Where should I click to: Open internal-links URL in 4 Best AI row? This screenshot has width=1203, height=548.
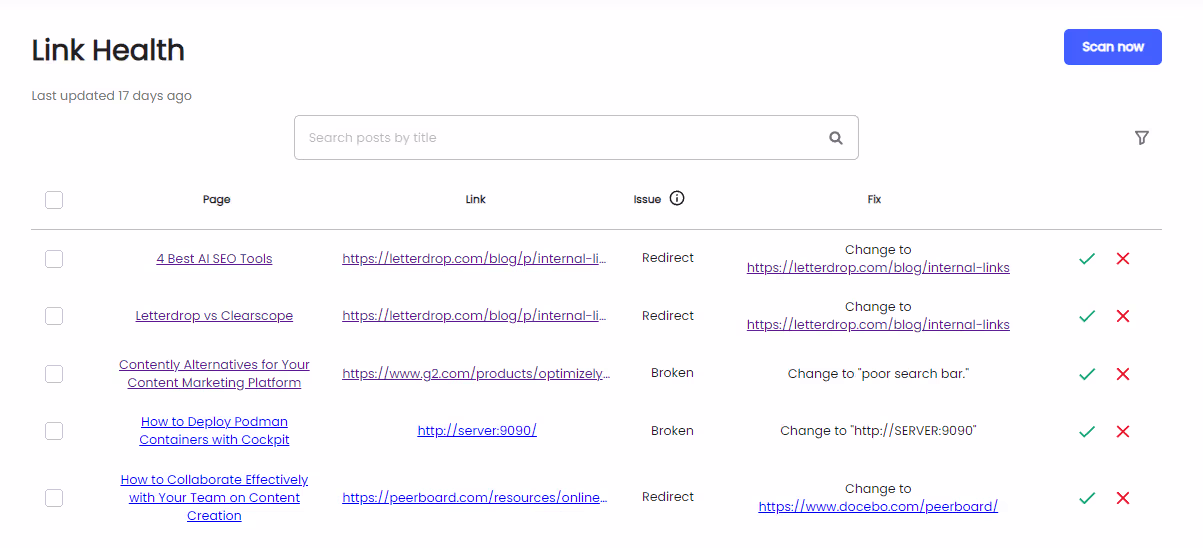click(x=475, y=258)
